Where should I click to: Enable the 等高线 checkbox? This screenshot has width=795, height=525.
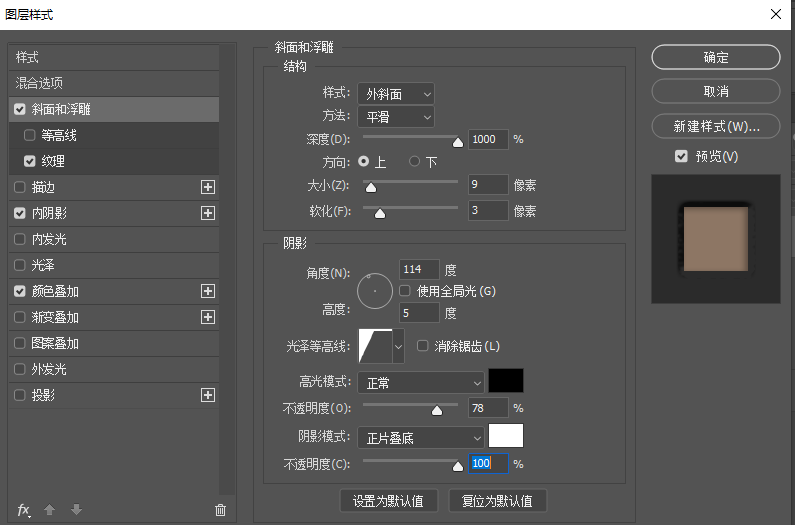(29, 135)
